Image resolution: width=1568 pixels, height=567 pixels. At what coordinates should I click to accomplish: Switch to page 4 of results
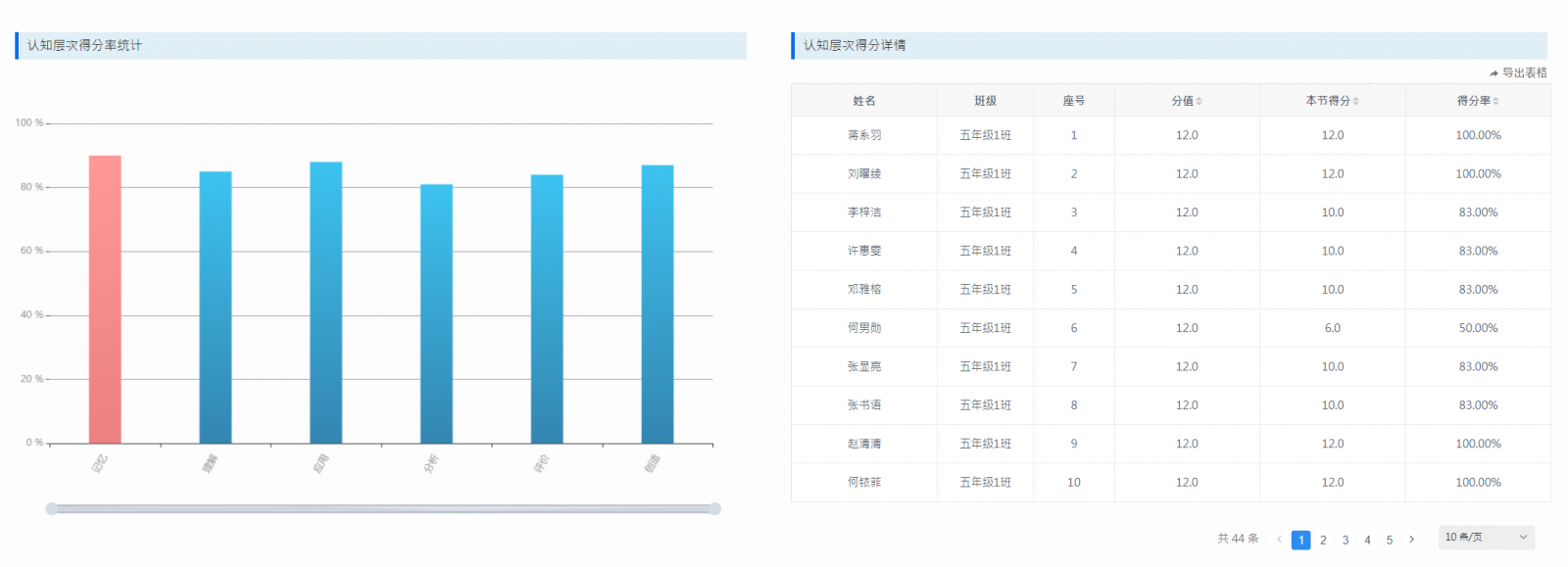tap(1367, 540)
